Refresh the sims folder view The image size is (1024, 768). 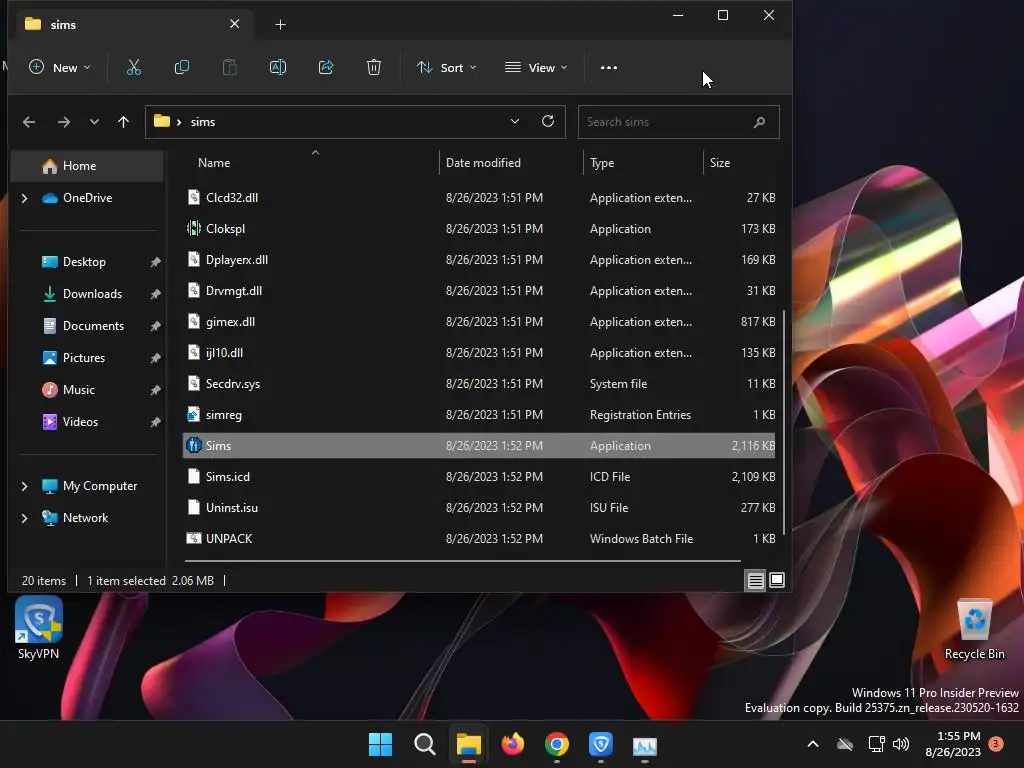(x=548, y=121)
